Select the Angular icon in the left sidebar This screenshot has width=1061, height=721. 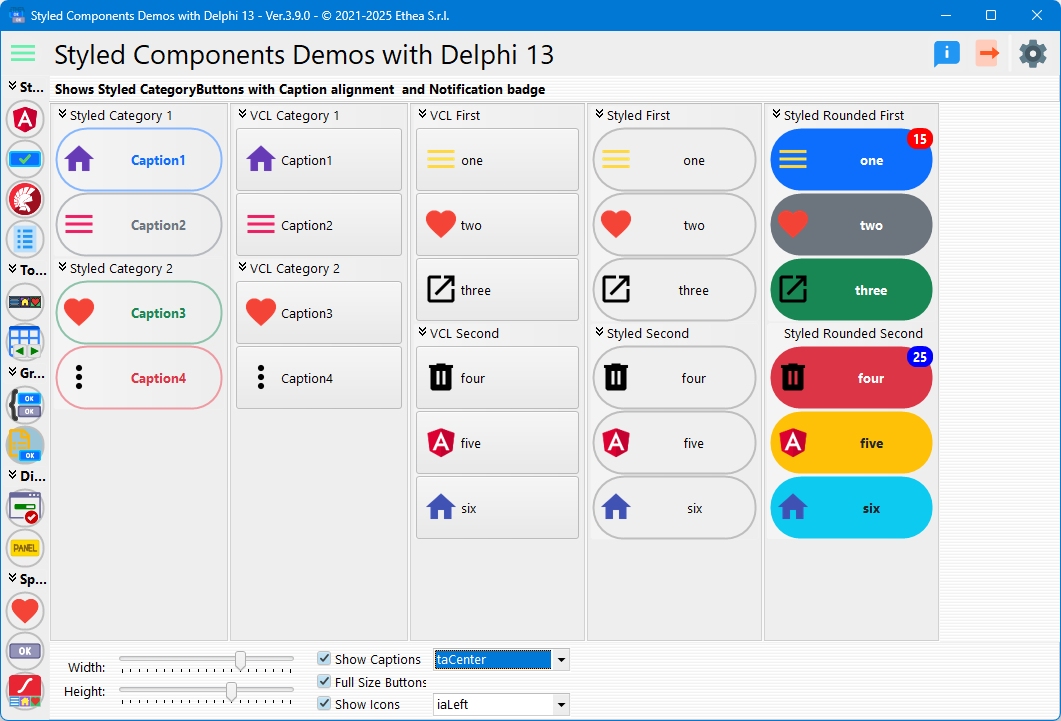[x=25, y=119]
